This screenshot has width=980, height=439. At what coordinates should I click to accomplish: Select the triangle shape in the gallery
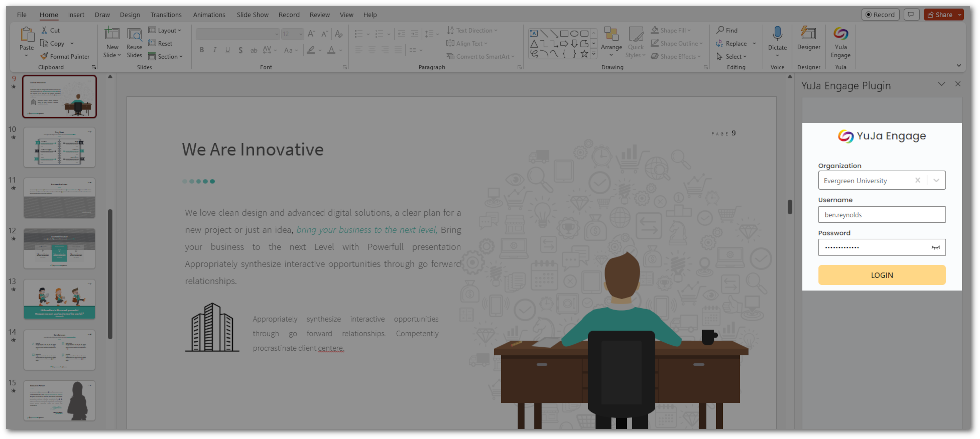[534, 44]
